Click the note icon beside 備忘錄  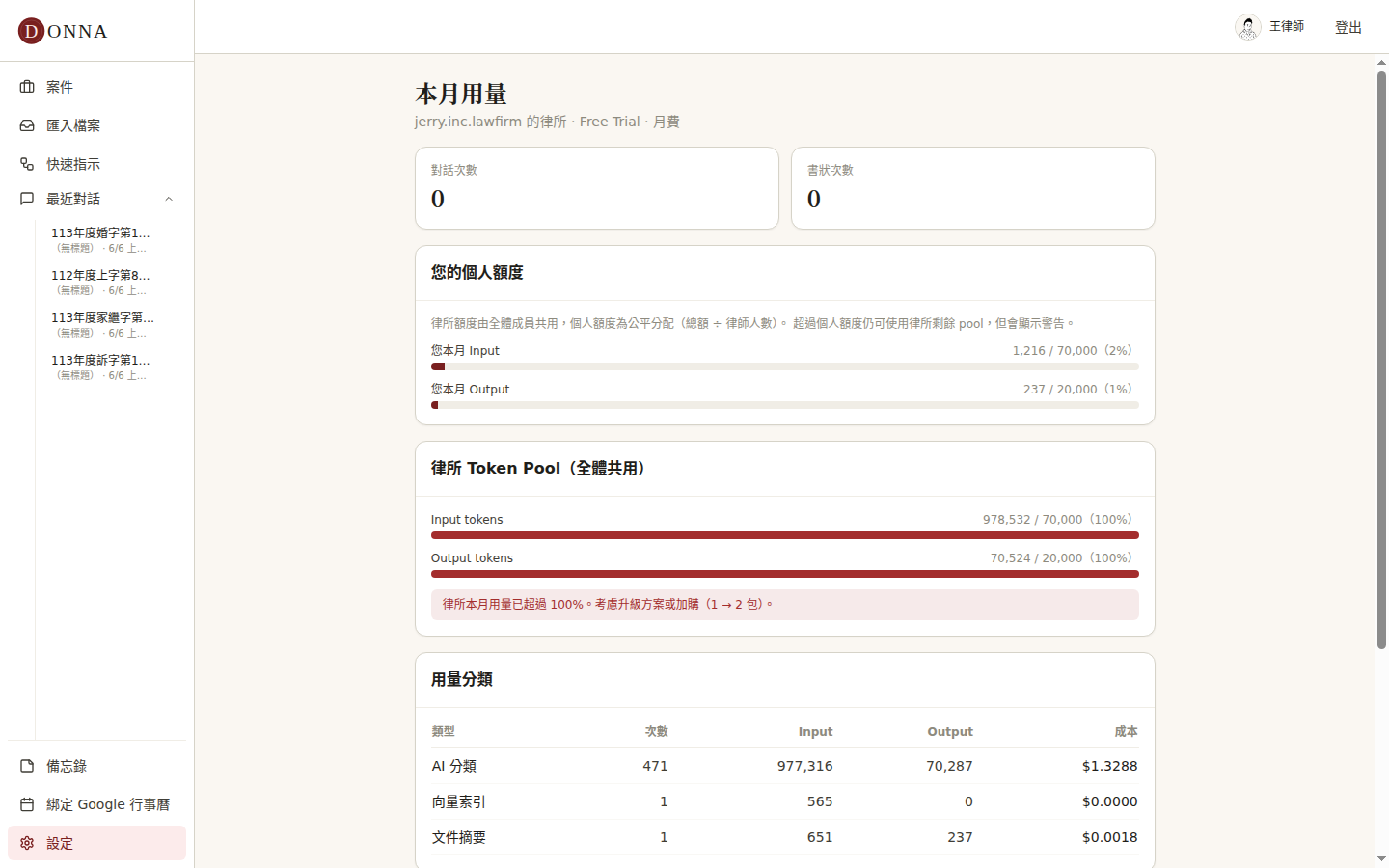click(x=27, y=766)
